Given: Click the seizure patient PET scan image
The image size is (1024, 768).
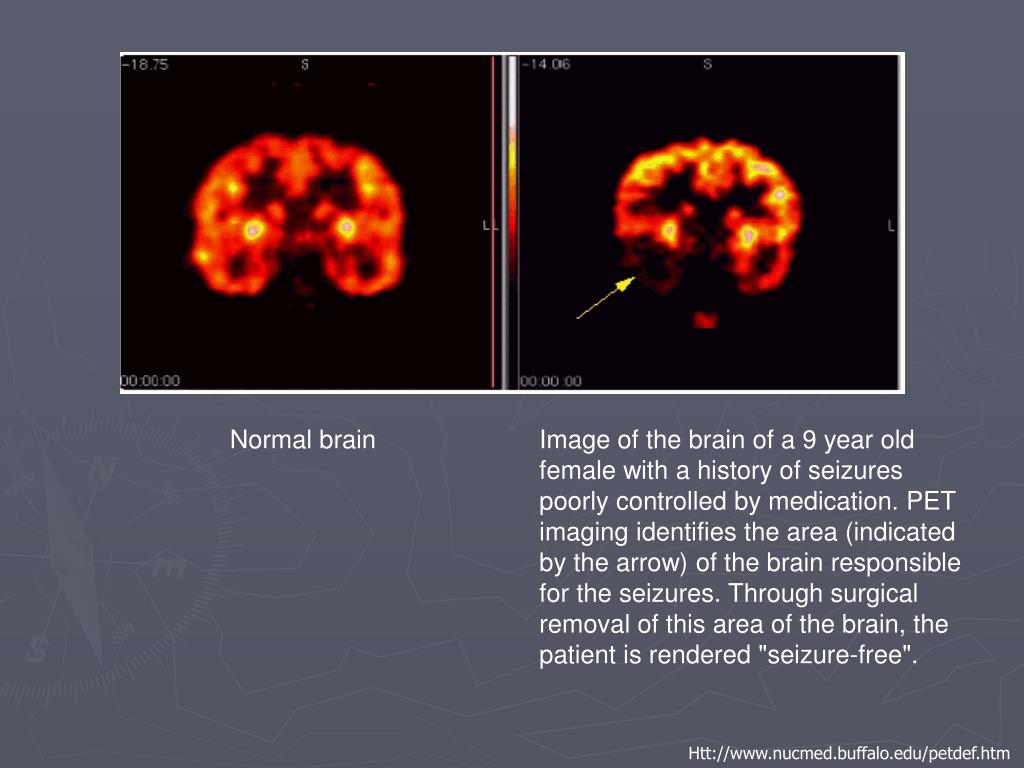Looking at the screenshot, I should [709, 222].
